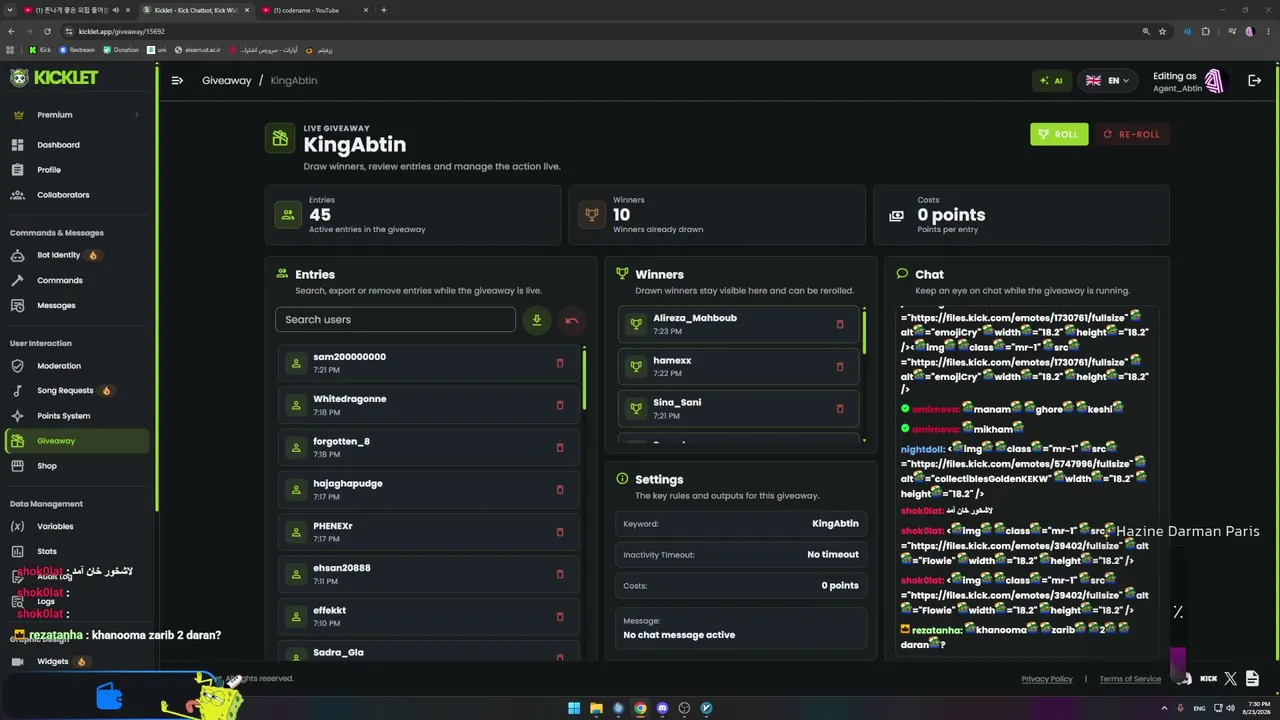Click the red undo icon beside export
Screen dimensions: 1280x720
[x=572, y=320]
